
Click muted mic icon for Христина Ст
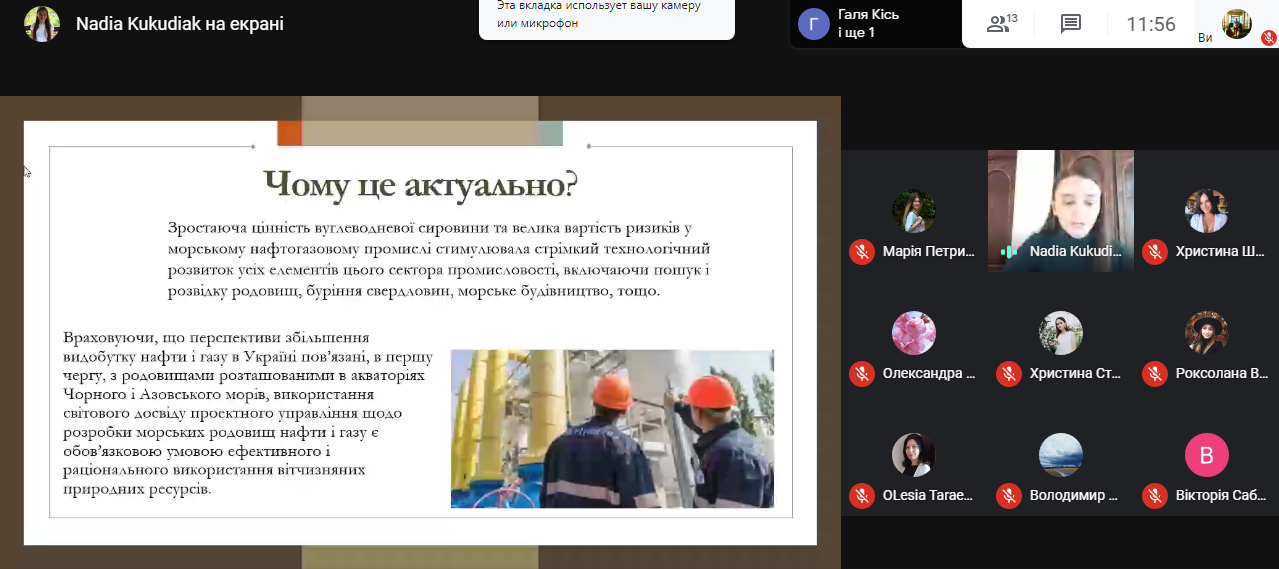(x=1008, y=374)
